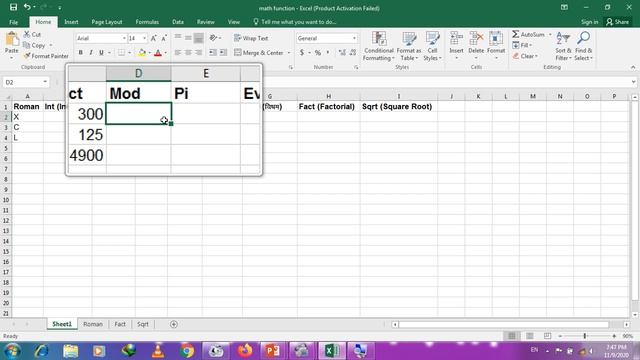
Task: Click the zoom slider handle
Action: (x=584, y=336)
